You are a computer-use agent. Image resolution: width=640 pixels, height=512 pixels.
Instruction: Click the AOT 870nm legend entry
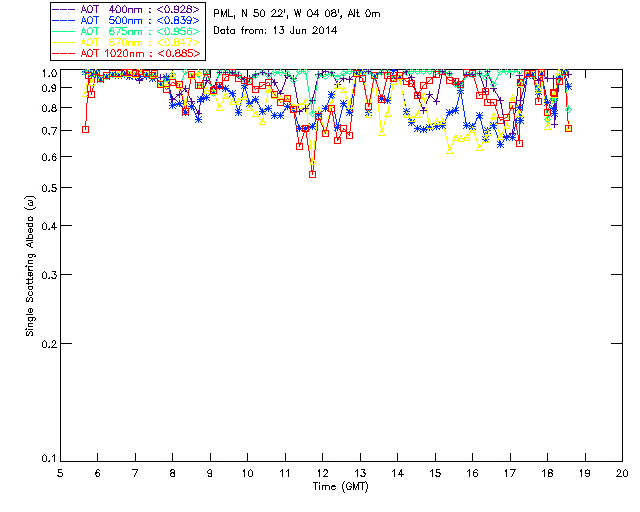[x=126, y=42]
